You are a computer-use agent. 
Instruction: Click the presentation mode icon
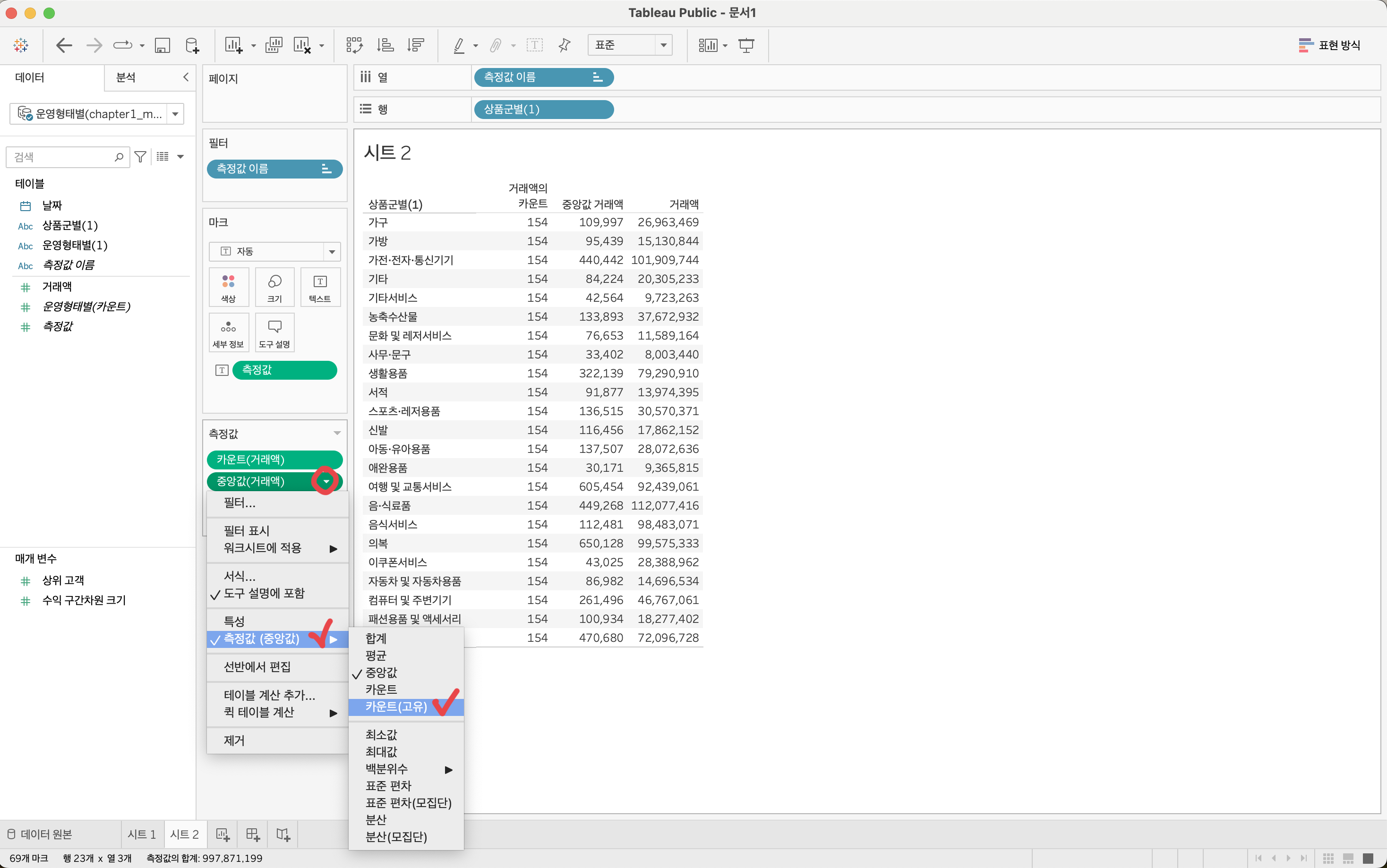746,45
